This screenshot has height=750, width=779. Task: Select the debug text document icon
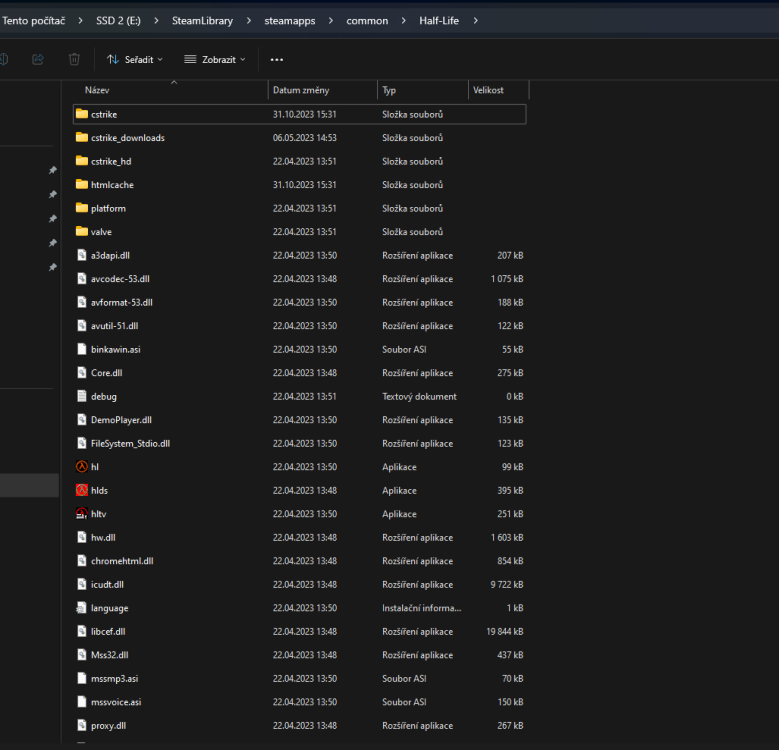click(x=82, y=396)
